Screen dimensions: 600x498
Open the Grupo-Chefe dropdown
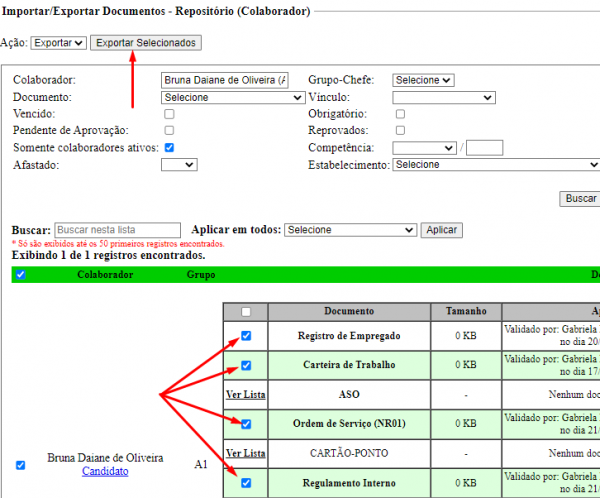pos(423,80)
